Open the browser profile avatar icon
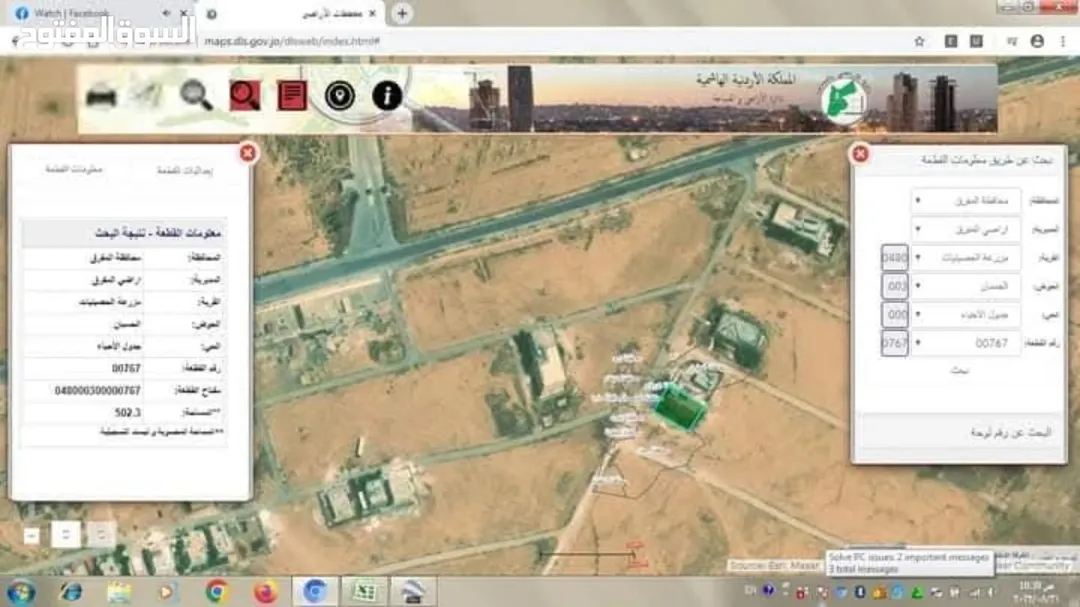The width and height of the screenshot is (1080, 607). [x=1037, y=41]
